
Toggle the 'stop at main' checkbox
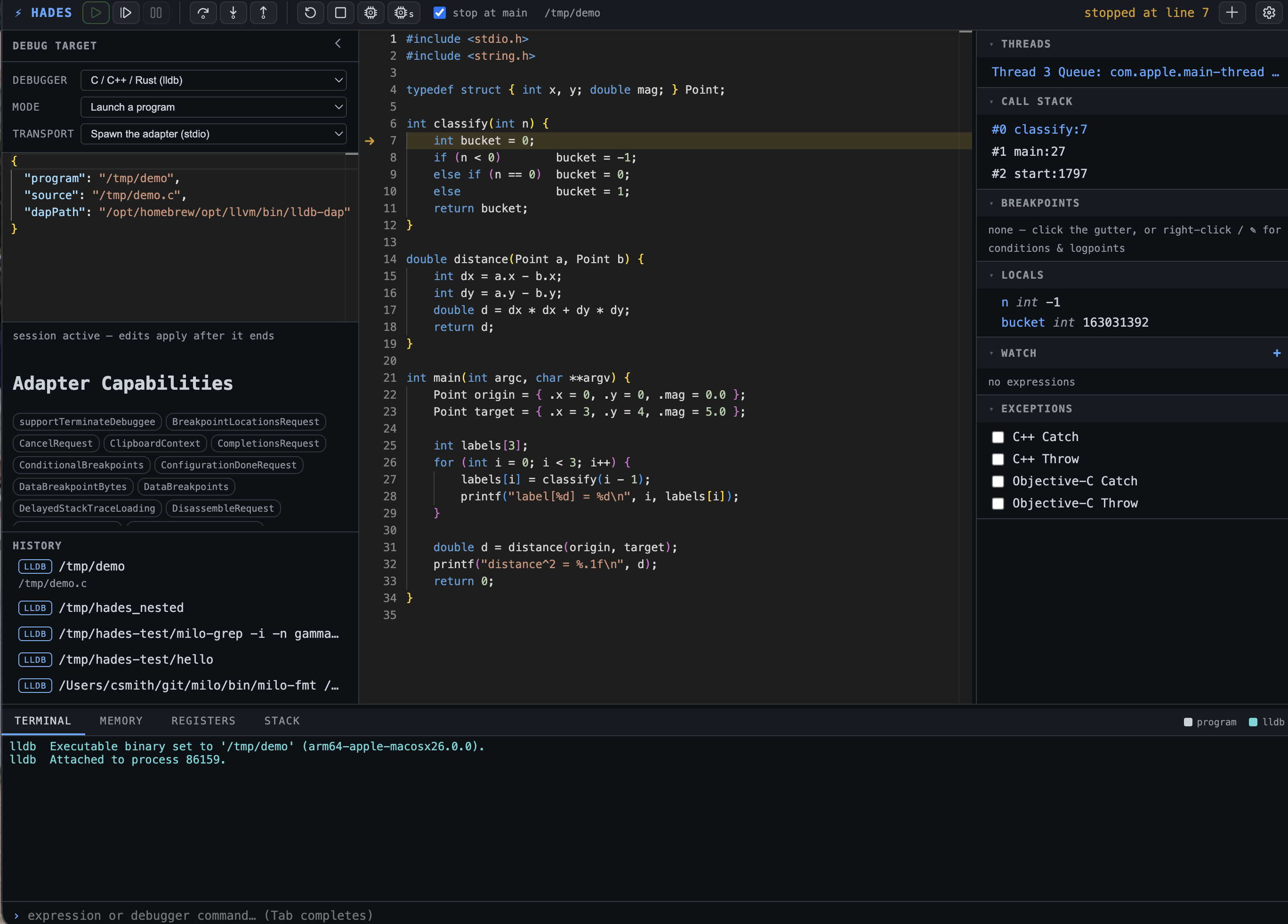coord(440,13)
